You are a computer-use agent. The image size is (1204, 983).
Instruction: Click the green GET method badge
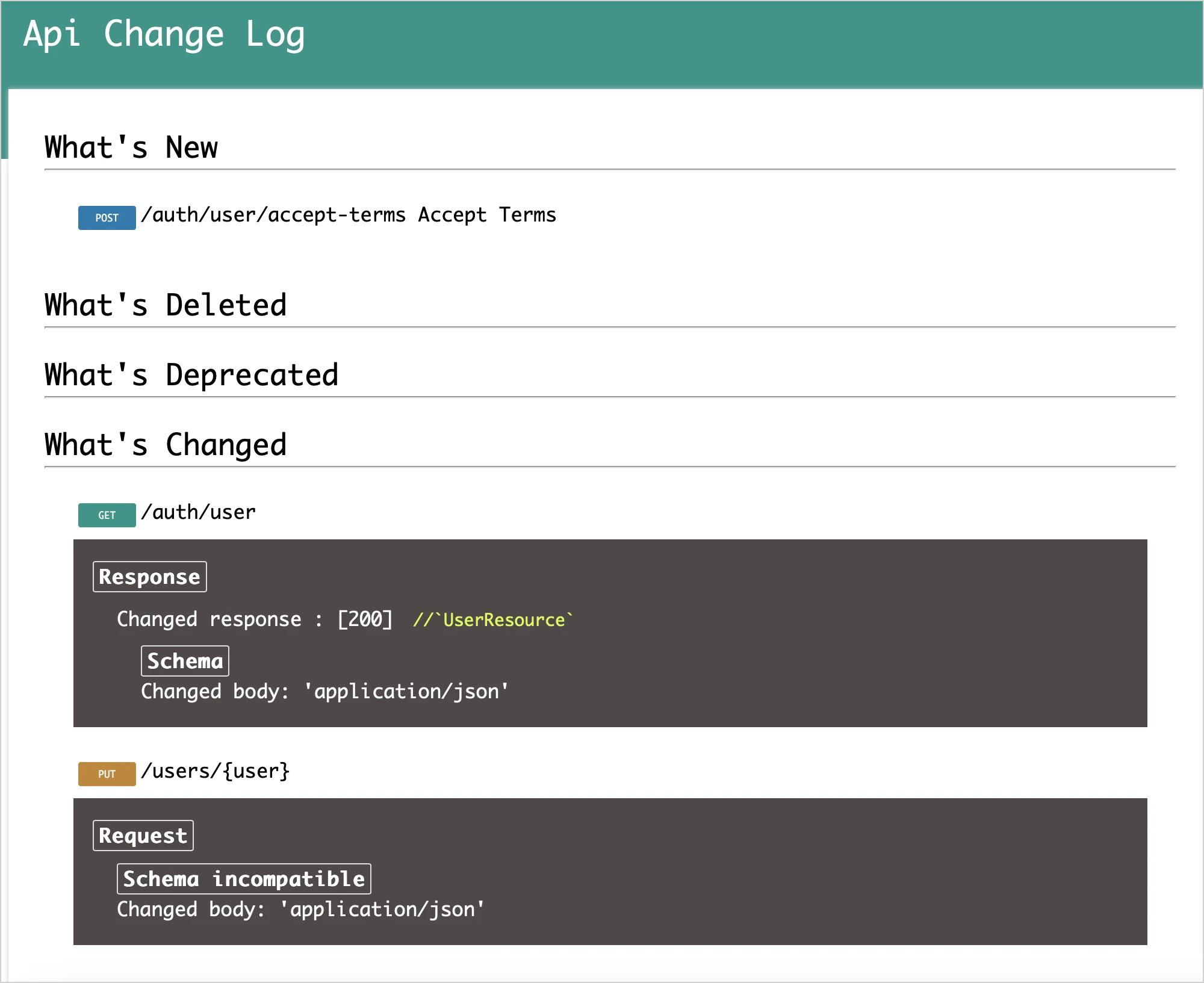coord(107,515)
